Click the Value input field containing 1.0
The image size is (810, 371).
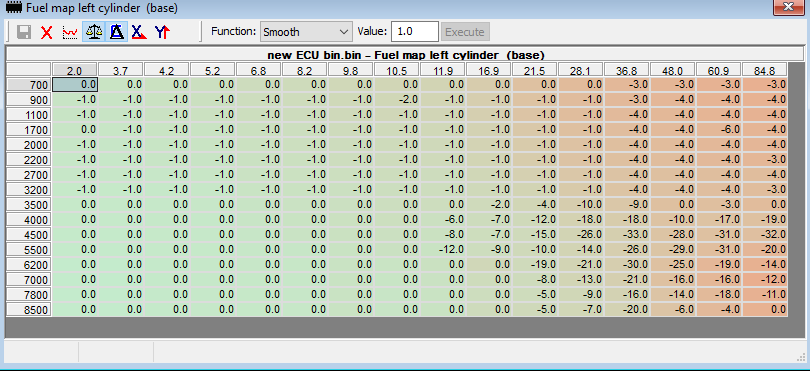pos(415,32)
